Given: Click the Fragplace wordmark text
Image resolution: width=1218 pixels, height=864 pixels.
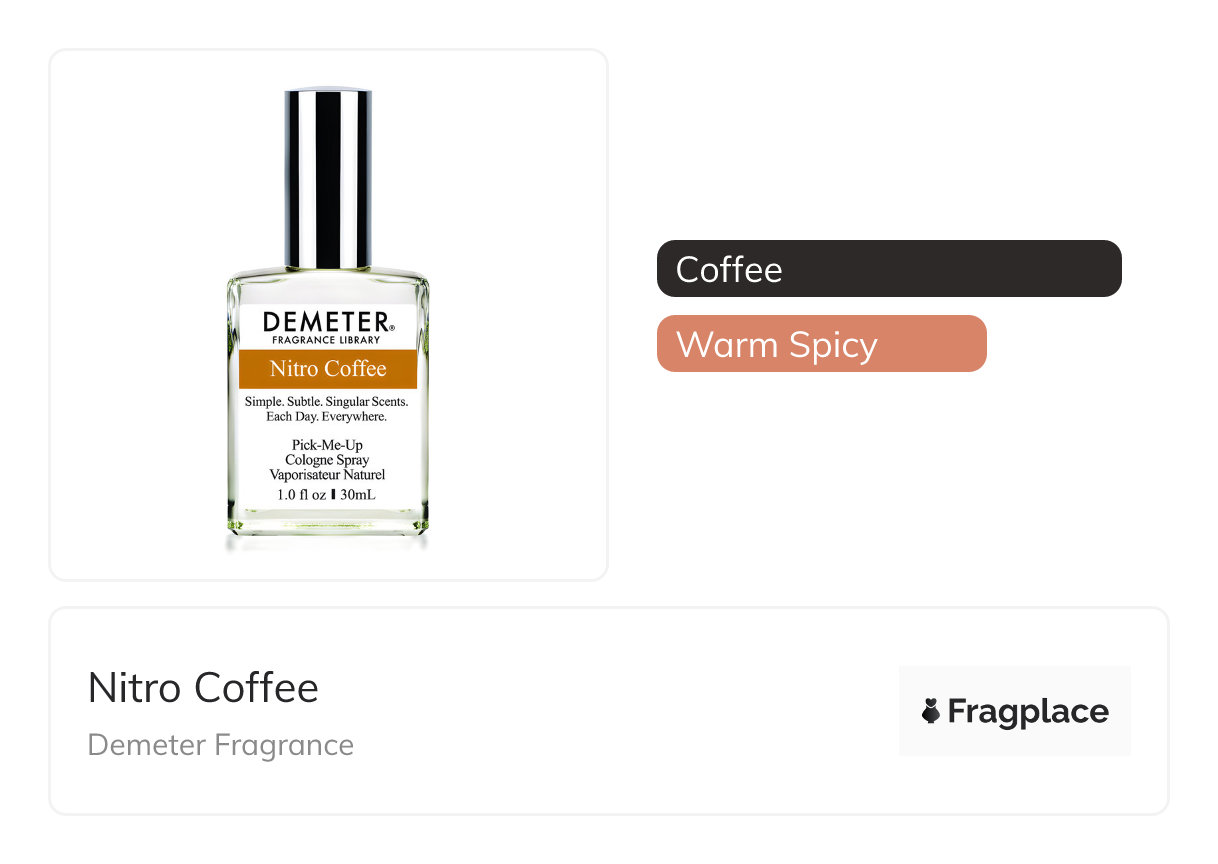Looking at the screenshot, I should (1028, 711).
